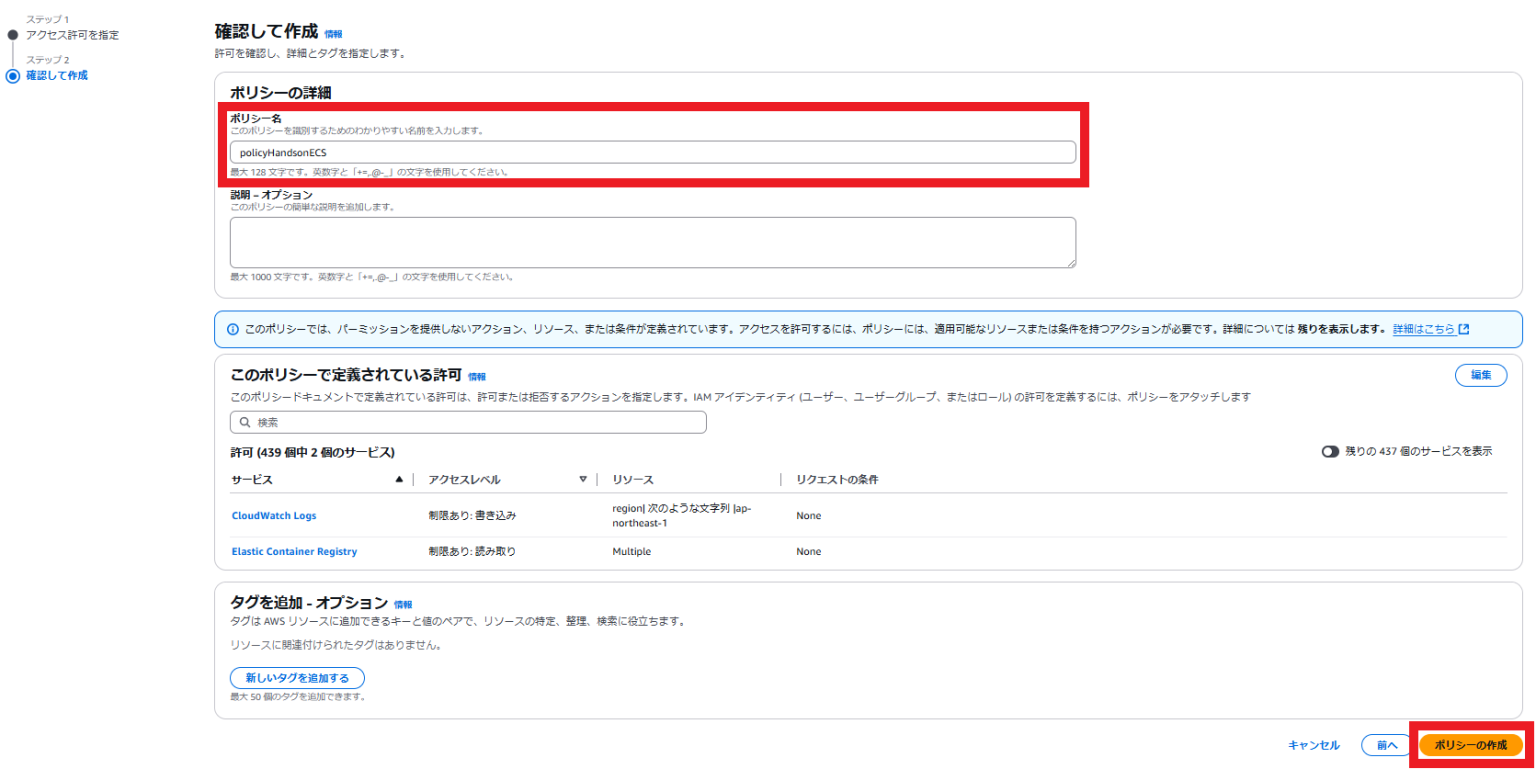Click ポリシーの作成 to create the policy

pos(1470,744)
